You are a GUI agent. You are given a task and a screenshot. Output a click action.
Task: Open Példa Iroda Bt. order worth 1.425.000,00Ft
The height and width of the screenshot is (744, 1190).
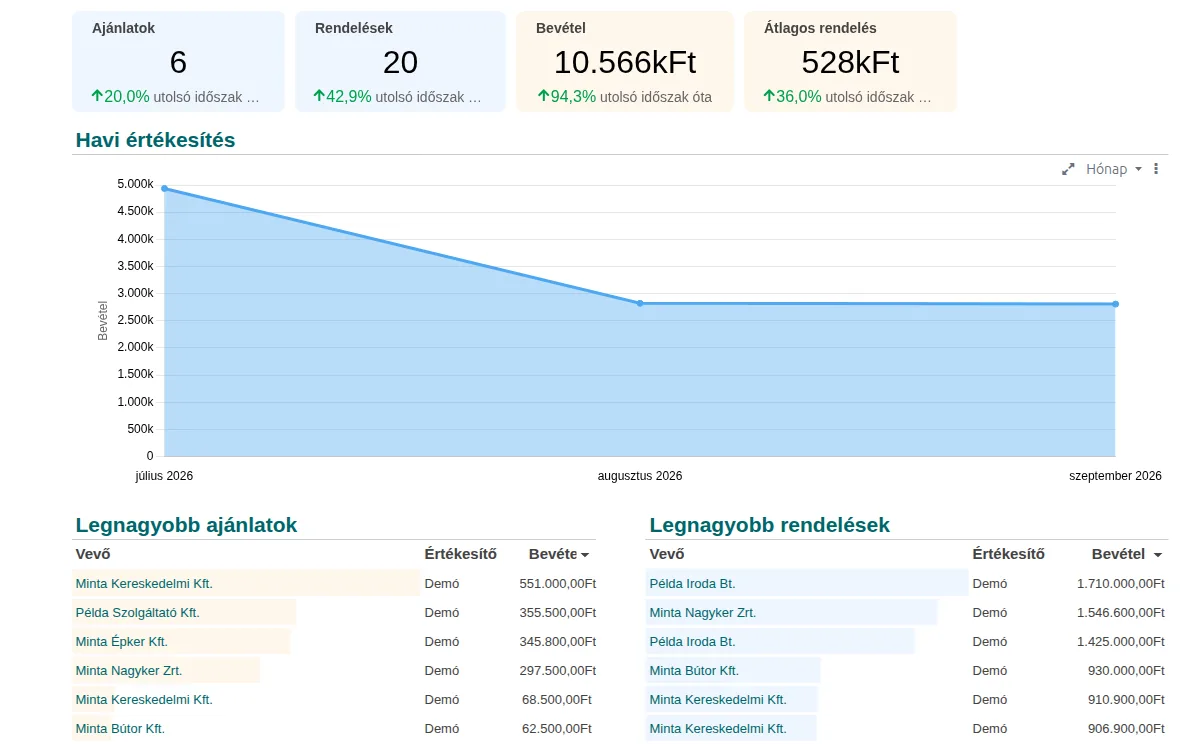coord(692,642)
